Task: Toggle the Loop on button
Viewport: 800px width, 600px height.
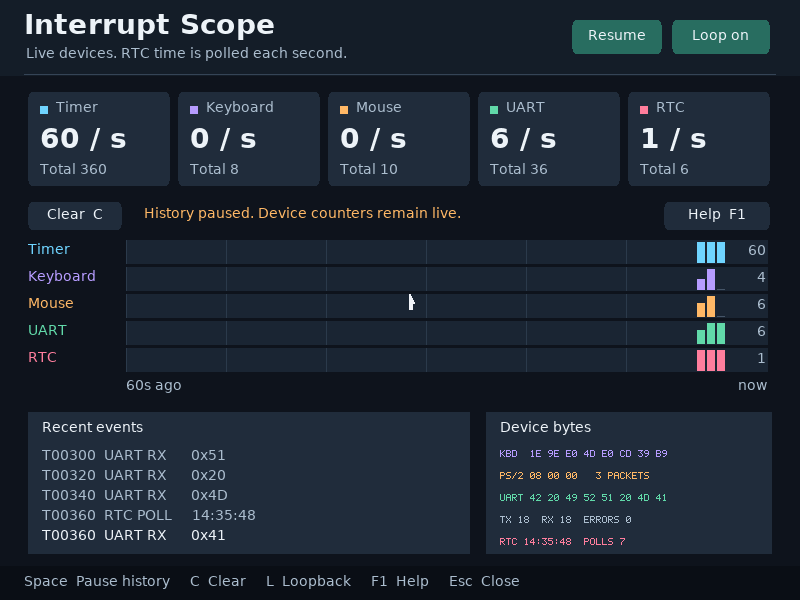Action: 720,37
